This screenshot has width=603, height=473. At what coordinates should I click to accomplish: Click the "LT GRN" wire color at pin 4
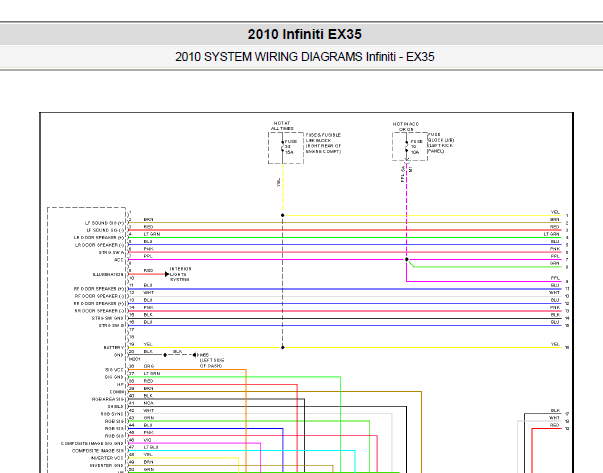tap(152, 234)
